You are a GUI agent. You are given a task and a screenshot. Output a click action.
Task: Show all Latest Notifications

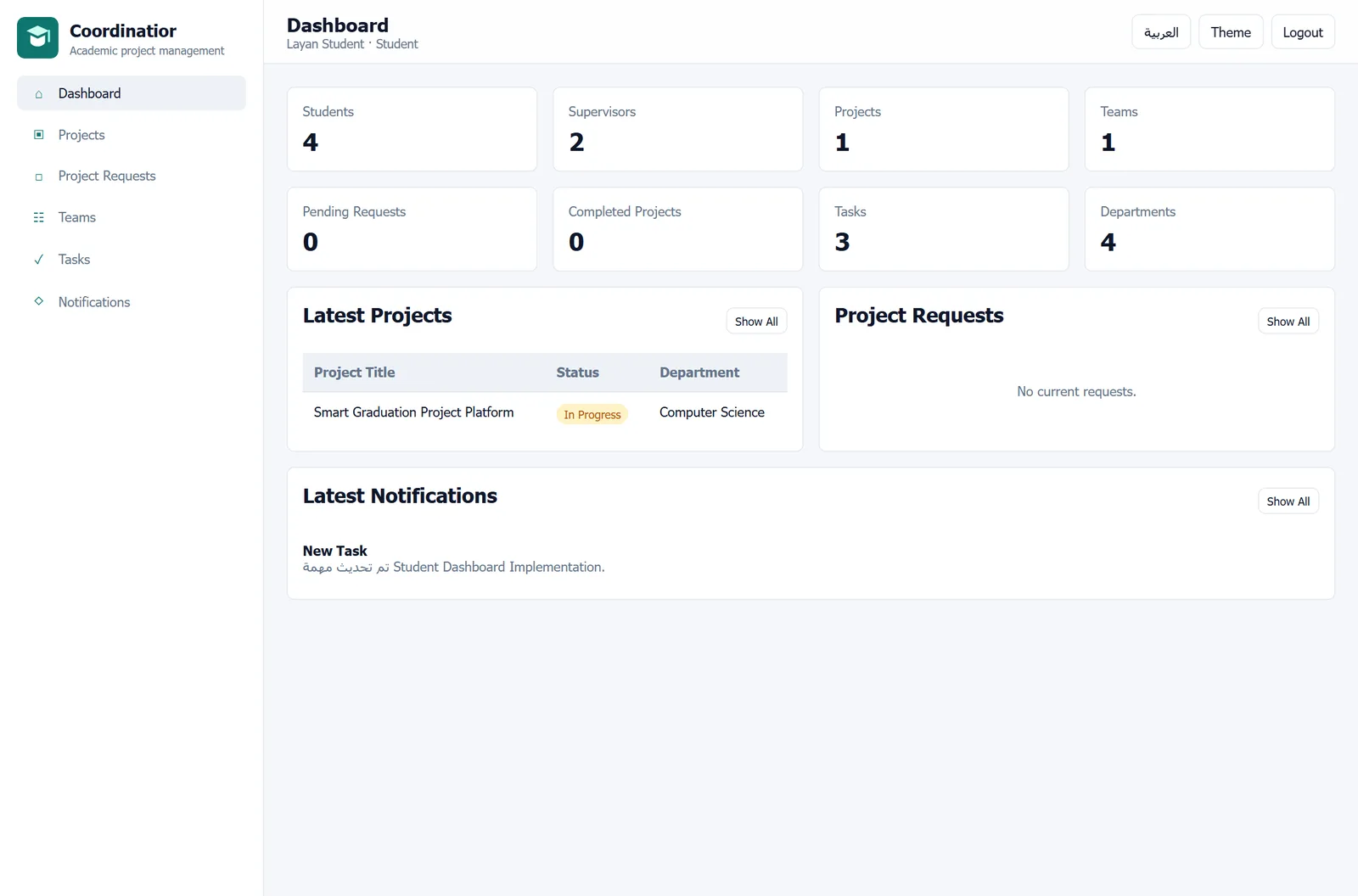(1288, 501)
